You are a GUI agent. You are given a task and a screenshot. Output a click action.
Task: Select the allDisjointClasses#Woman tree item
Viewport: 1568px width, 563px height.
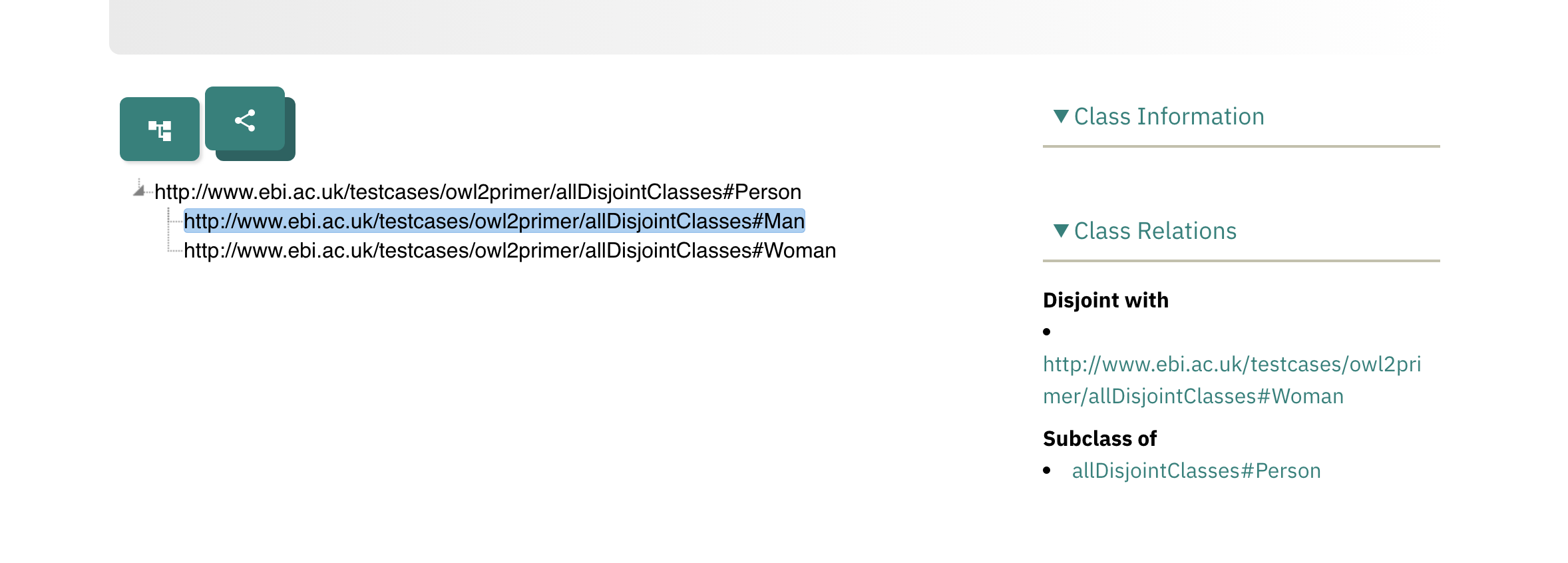coord(510,251)
